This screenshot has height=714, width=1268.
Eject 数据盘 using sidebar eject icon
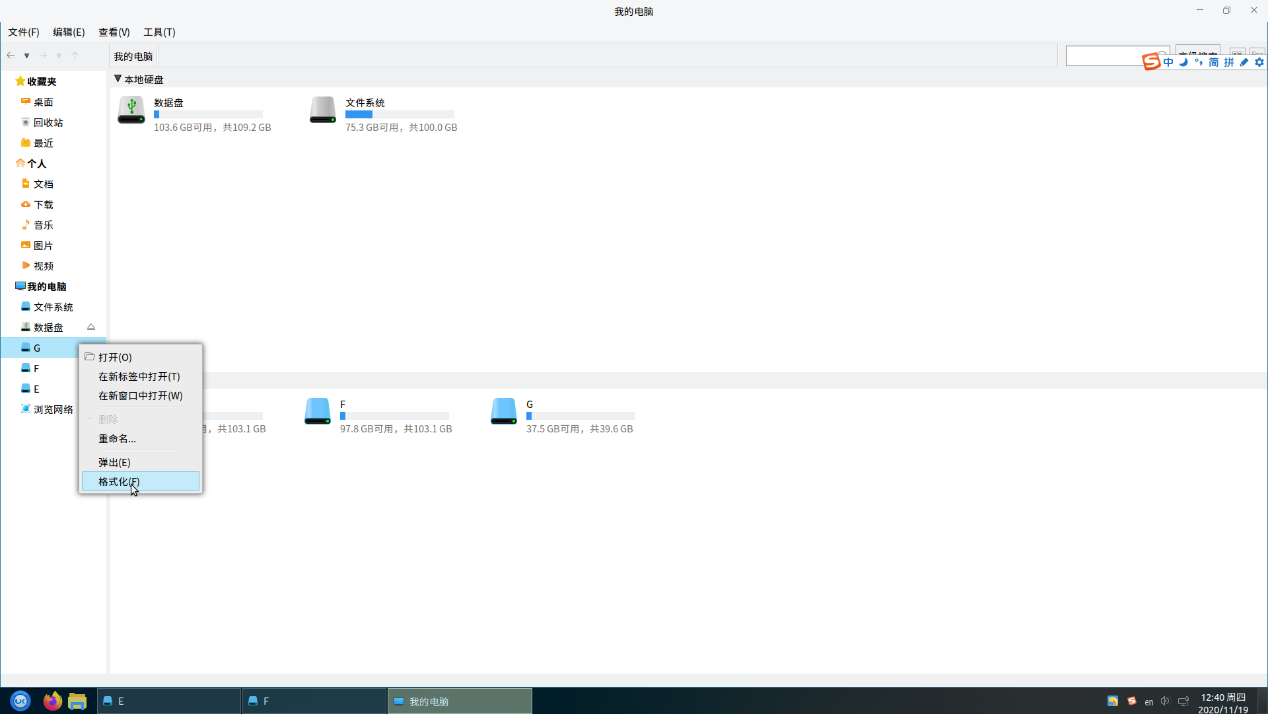(91, 327)
